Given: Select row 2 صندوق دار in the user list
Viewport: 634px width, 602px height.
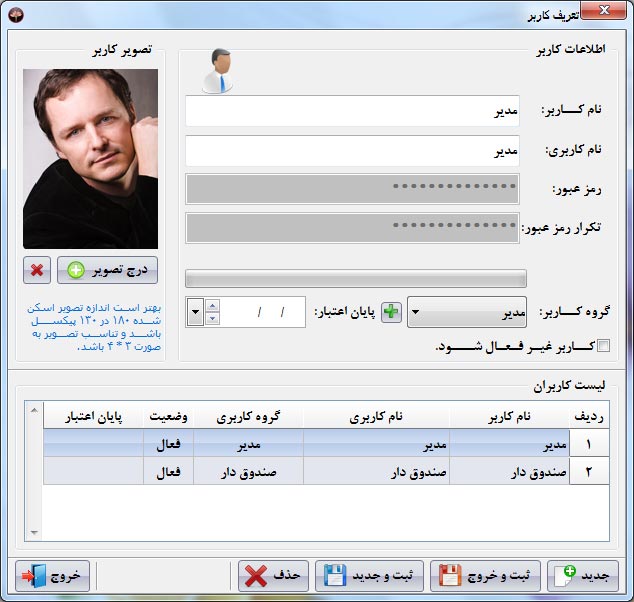Looking at the screenshot, I should point(326,471).
